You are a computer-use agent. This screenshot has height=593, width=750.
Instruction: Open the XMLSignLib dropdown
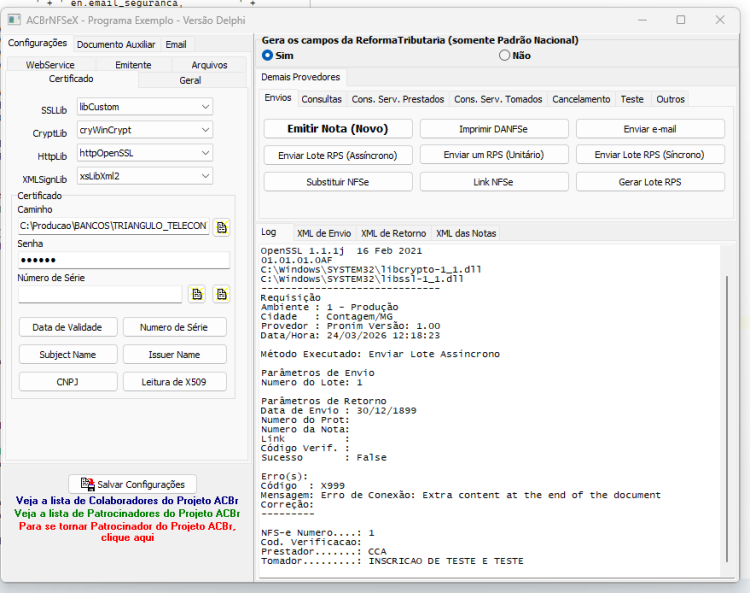pos(205,176)
